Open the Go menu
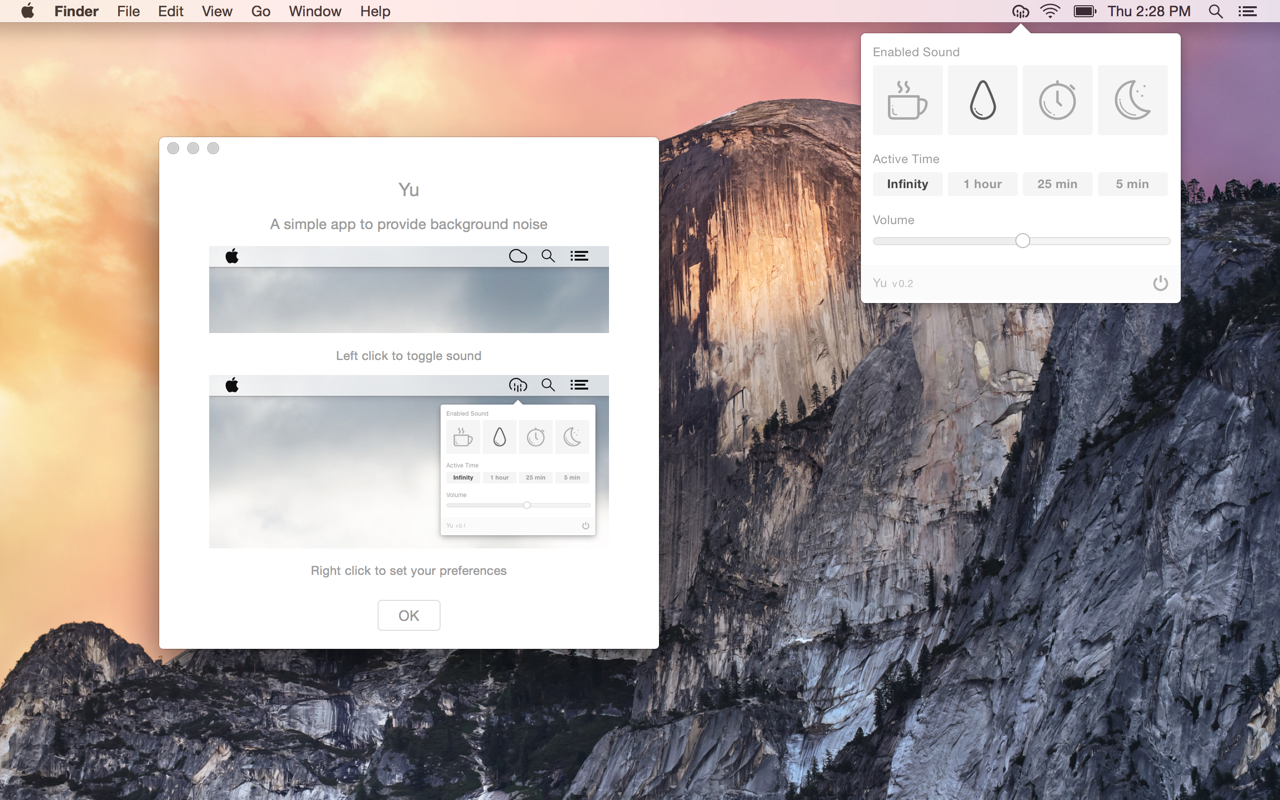 pos(261,12)
